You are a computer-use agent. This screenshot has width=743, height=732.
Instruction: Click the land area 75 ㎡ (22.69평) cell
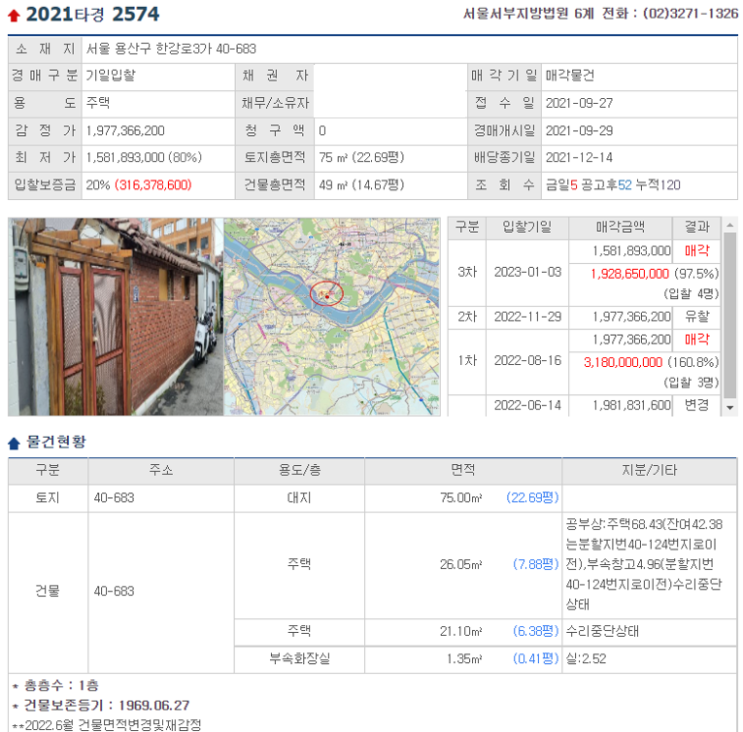tap(362, 157)
